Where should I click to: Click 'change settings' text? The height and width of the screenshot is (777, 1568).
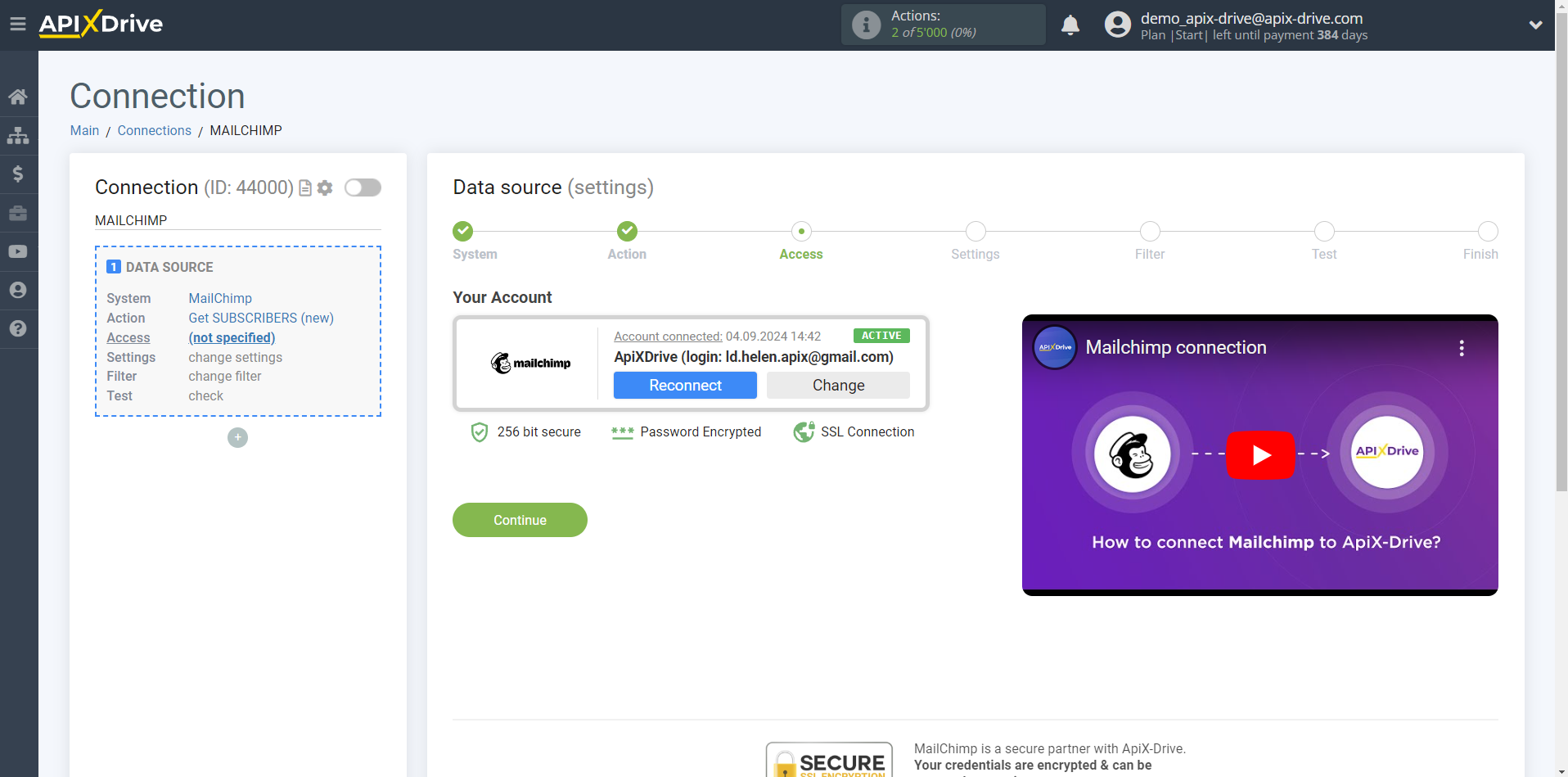coord(235,357)
